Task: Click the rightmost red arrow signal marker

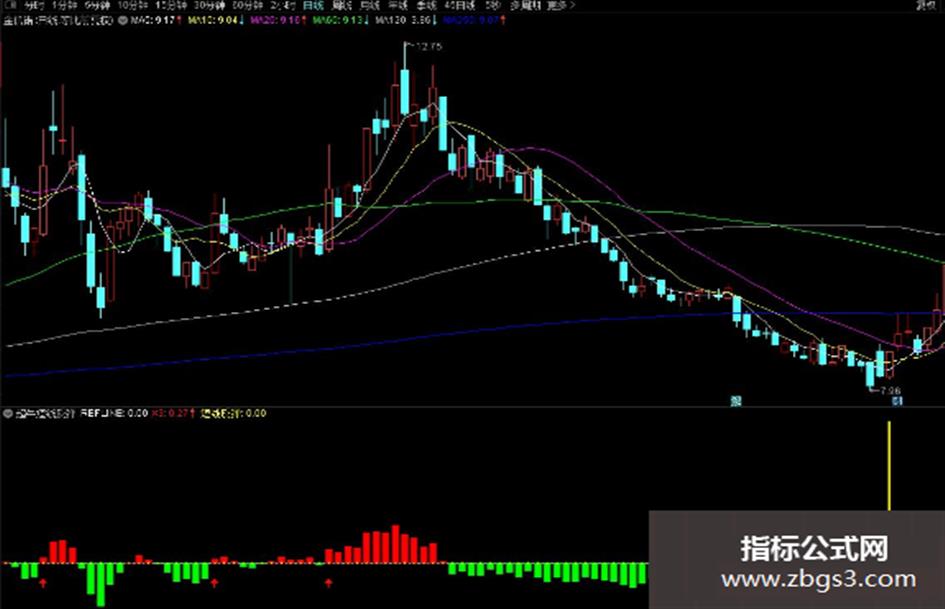Action: [x=328, y=583]
